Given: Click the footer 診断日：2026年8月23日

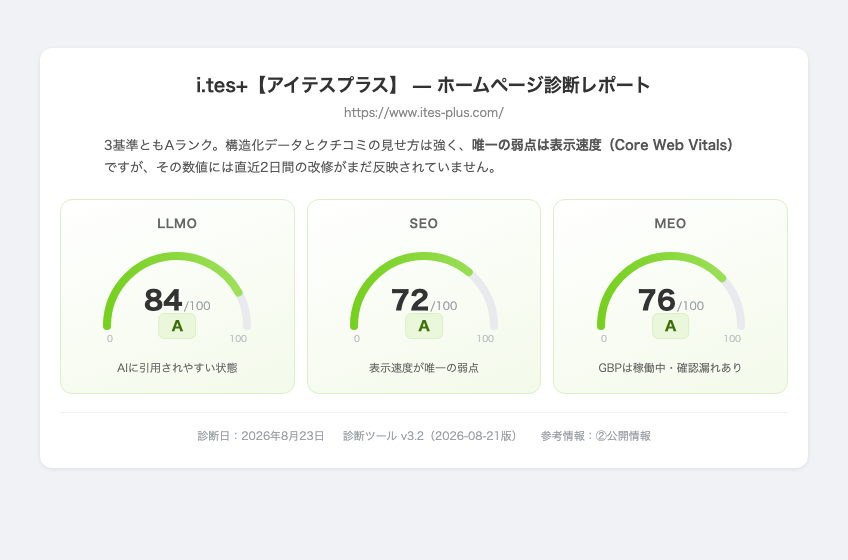Looking at the screenshot, I should [x=261, y=436].
